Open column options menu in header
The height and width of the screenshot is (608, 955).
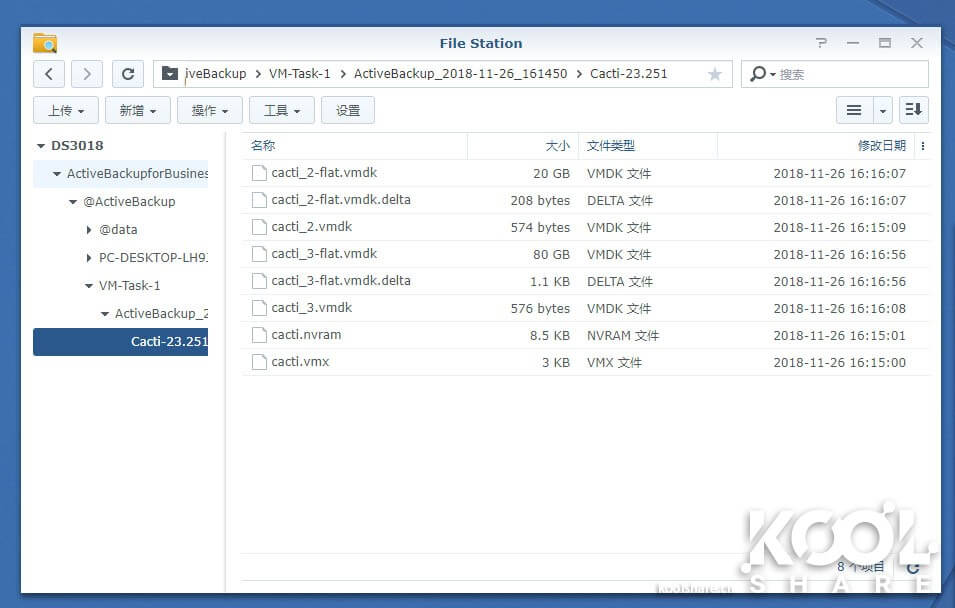(x=922, y=146)
